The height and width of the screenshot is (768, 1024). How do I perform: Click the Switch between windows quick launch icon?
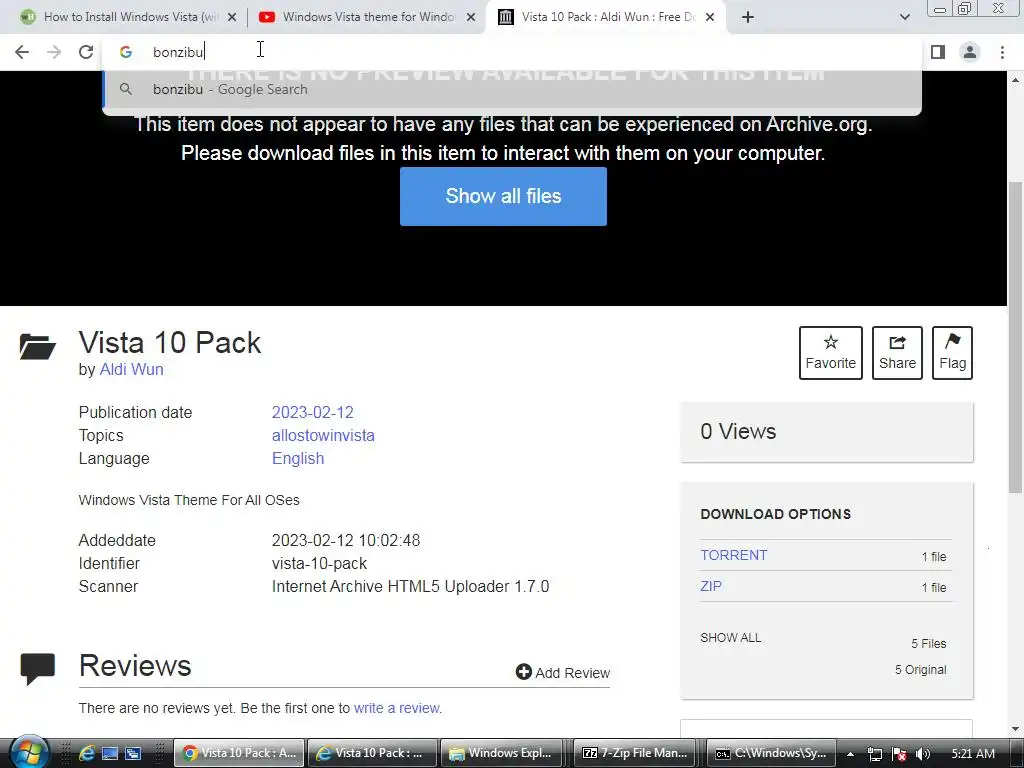click(x=133, y=753)
